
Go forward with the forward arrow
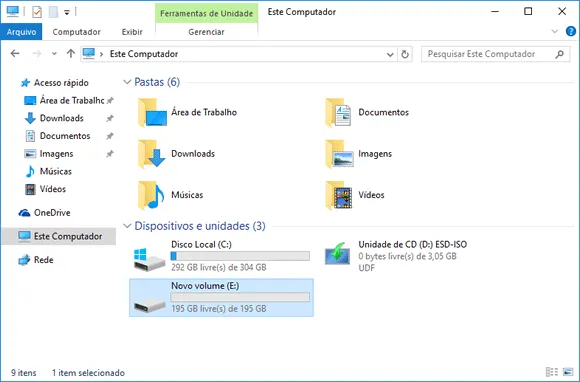[37, 54]
